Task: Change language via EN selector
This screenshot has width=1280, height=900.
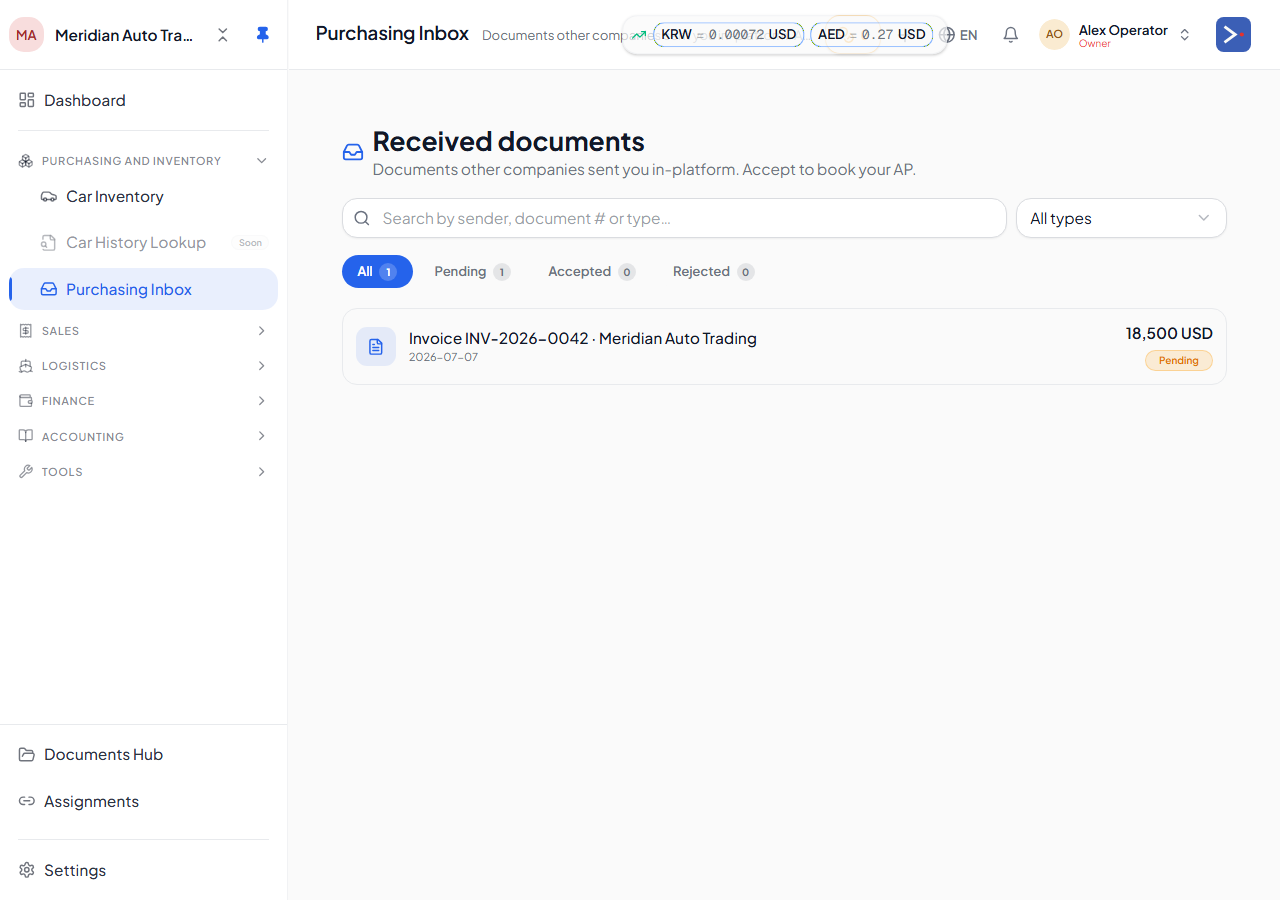Action: coord(959,35)
